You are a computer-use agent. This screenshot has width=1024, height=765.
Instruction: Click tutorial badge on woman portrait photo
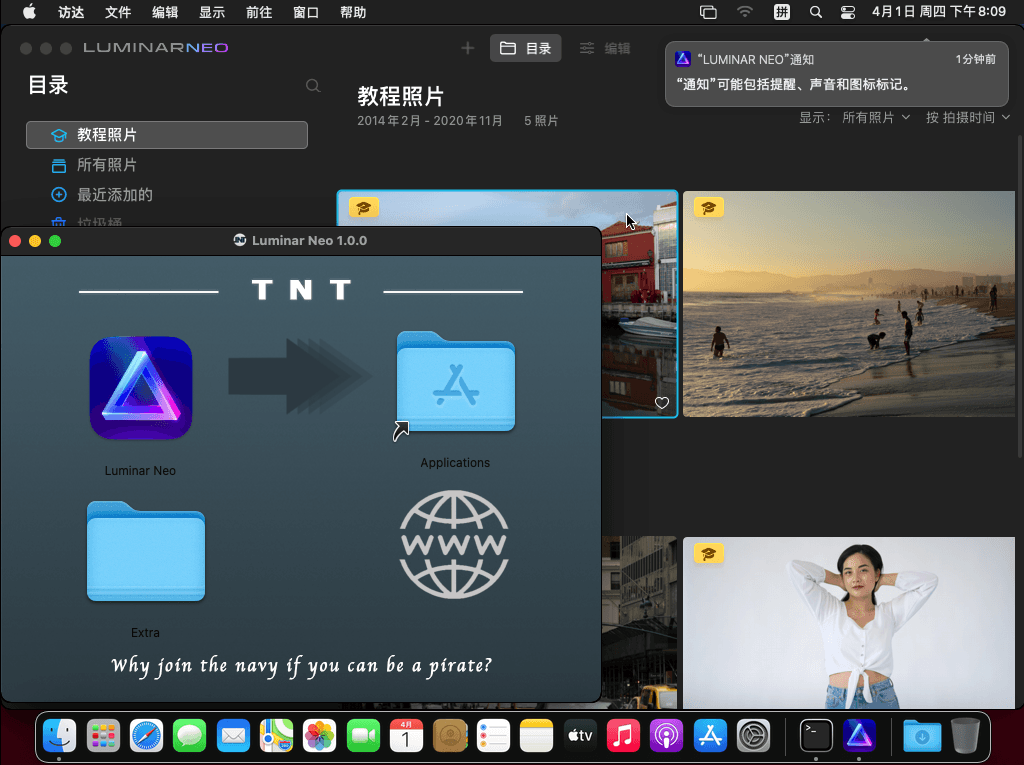point(709,554)
